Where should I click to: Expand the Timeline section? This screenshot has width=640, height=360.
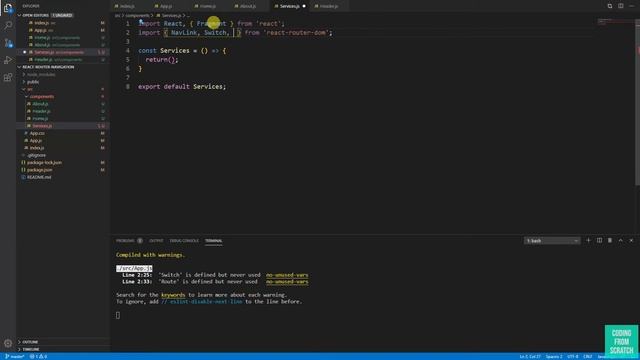coord(31,349)
